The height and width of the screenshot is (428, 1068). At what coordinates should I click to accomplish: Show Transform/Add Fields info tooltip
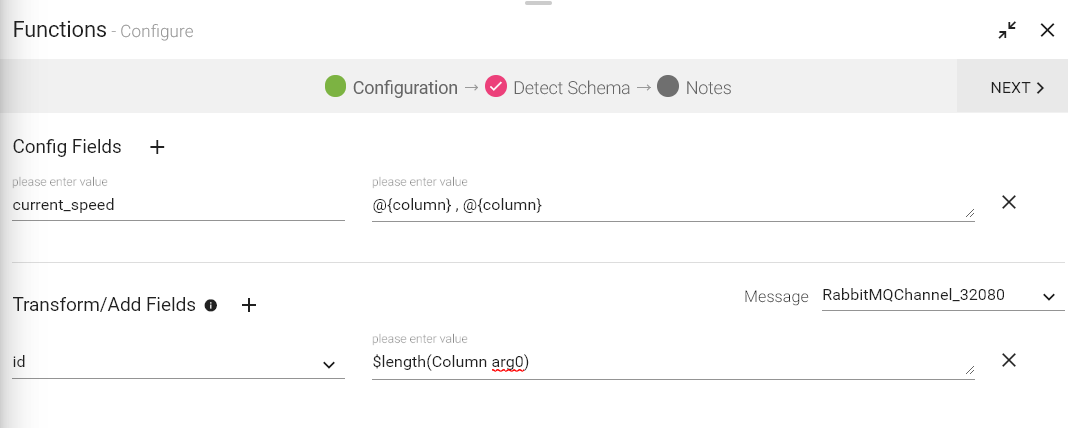click(x=211, y=305)
